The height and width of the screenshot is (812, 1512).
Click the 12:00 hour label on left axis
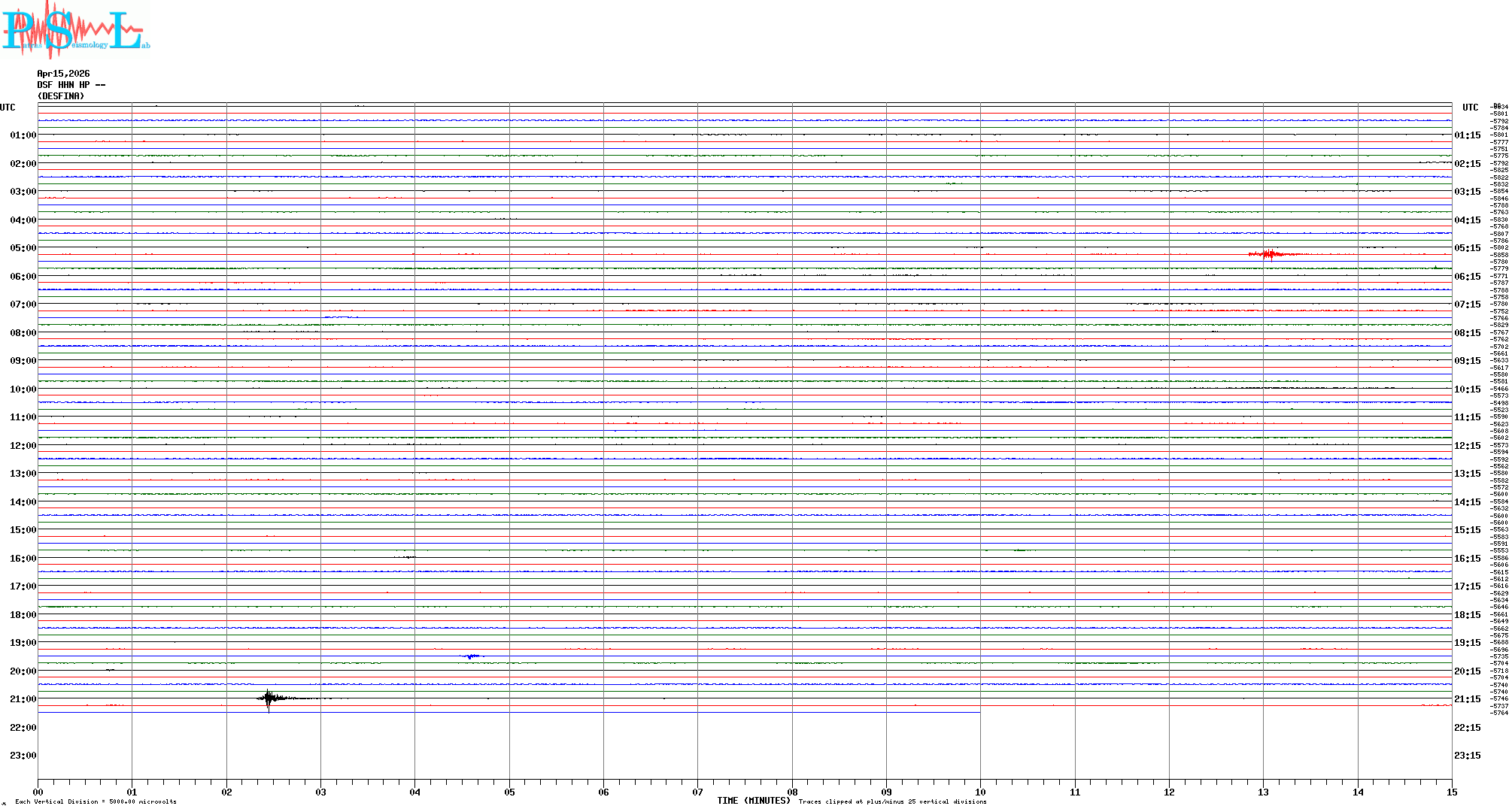point(23,446)
